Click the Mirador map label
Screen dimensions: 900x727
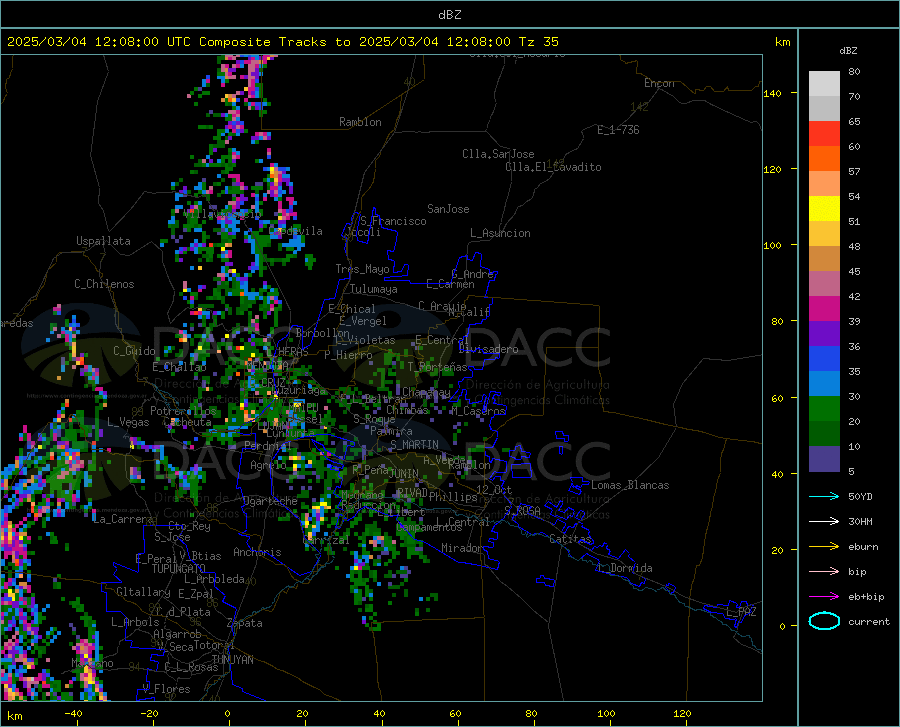(462, 548)
